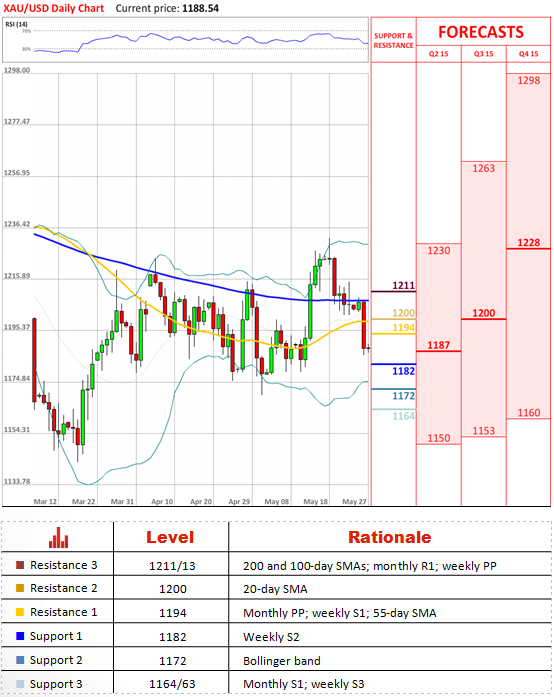Select the 1211 resistance level marker
This screenshot has width=554, height=697.
393,291
